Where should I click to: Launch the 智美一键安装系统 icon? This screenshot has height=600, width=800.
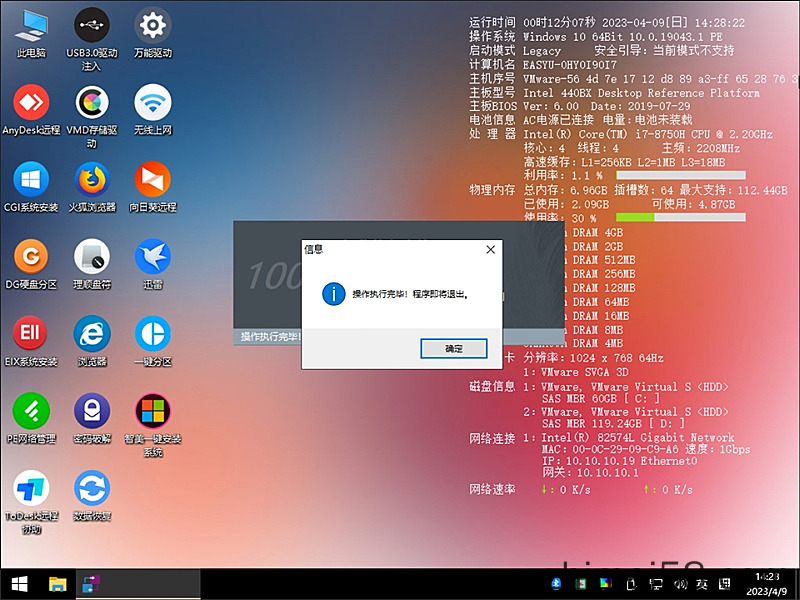pyautogui.click(x=153, y=426)
